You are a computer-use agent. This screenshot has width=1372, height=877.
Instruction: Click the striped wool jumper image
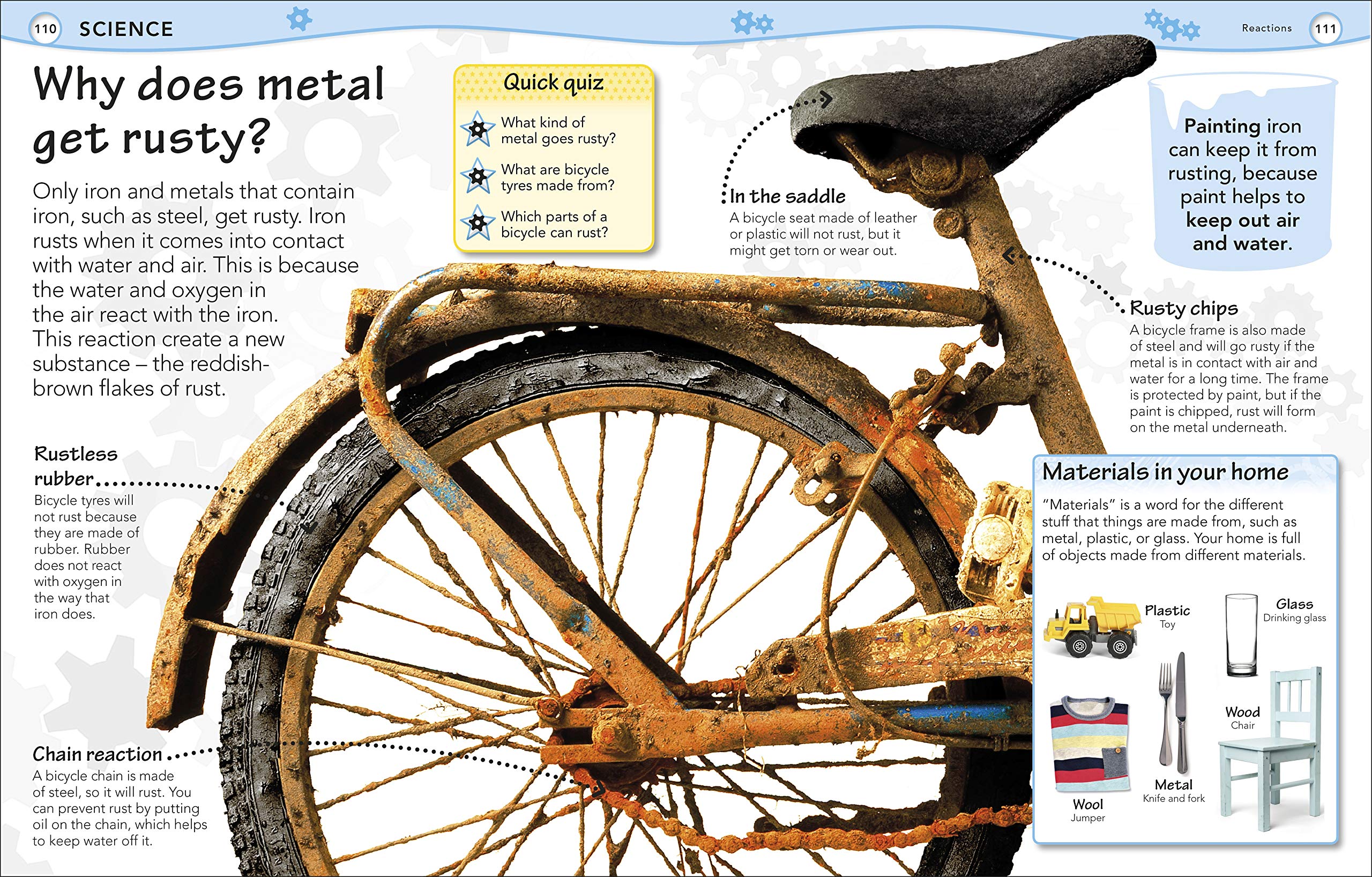tap(1089, 742)
